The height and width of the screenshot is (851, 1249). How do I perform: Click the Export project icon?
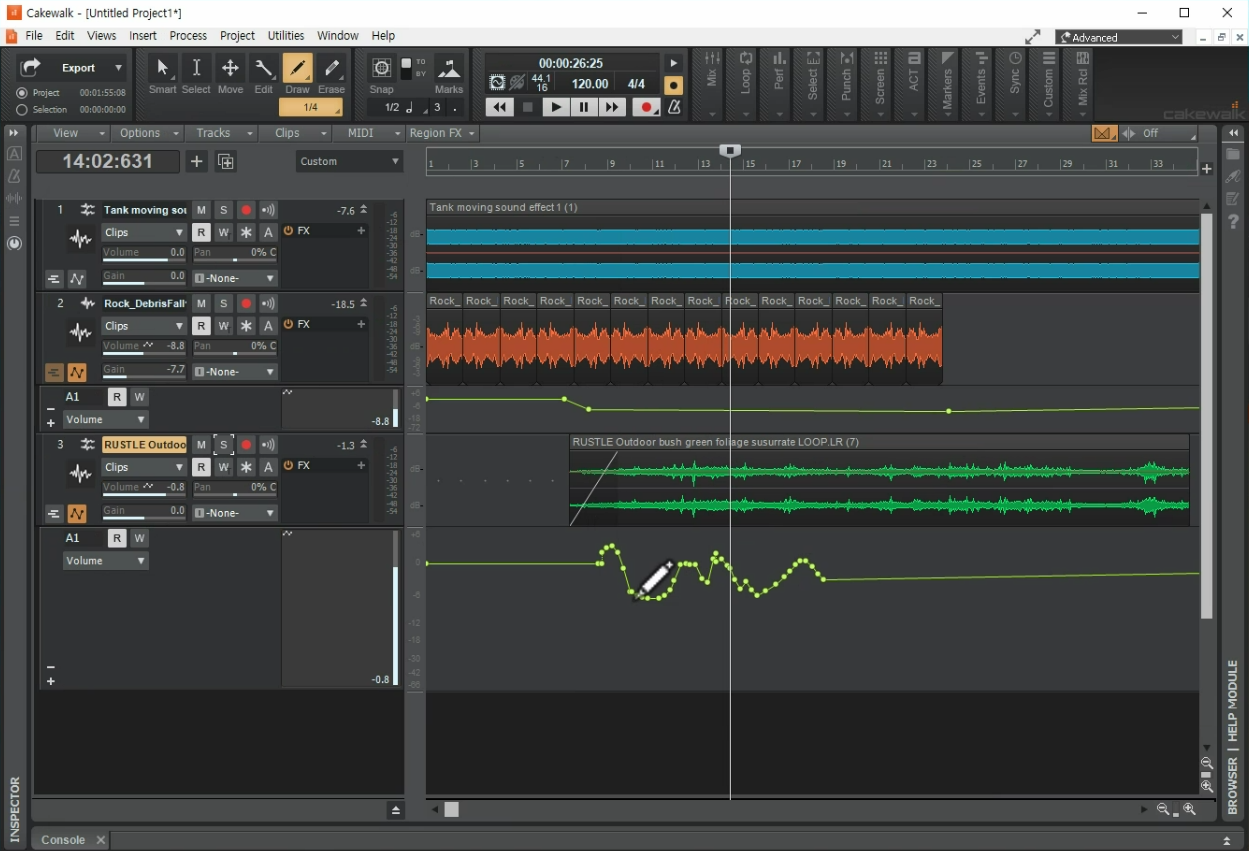coord(31,67)
